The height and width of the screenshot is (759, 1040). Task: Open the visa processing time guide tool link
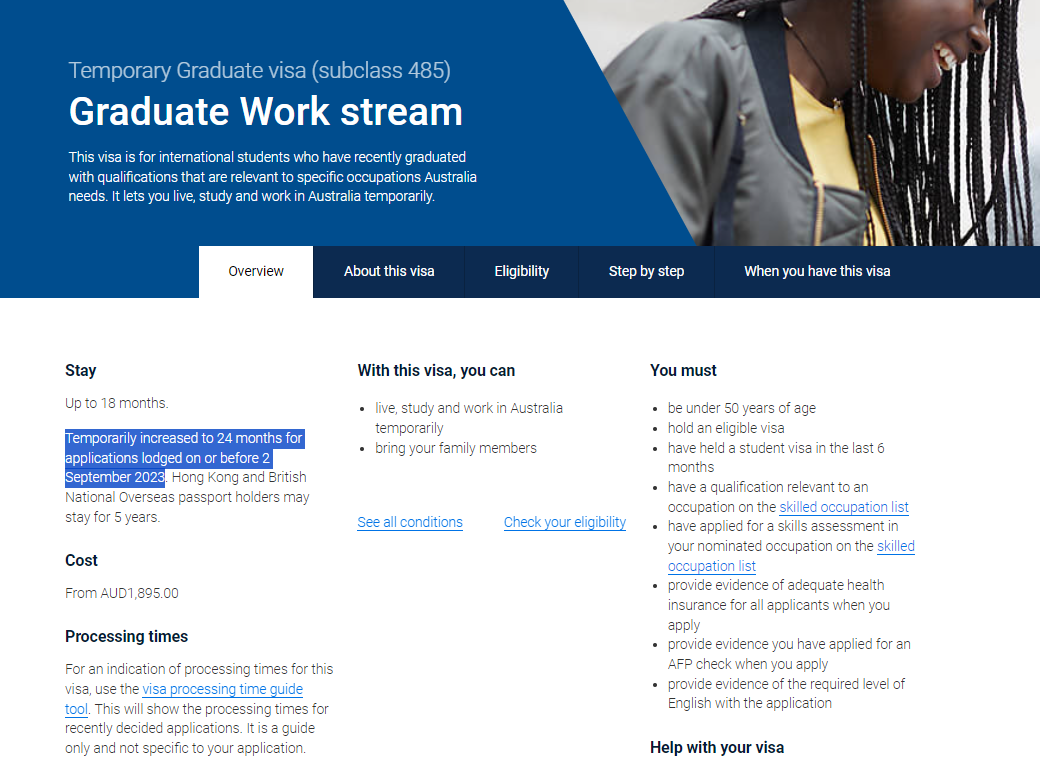(x=222, y=689)
